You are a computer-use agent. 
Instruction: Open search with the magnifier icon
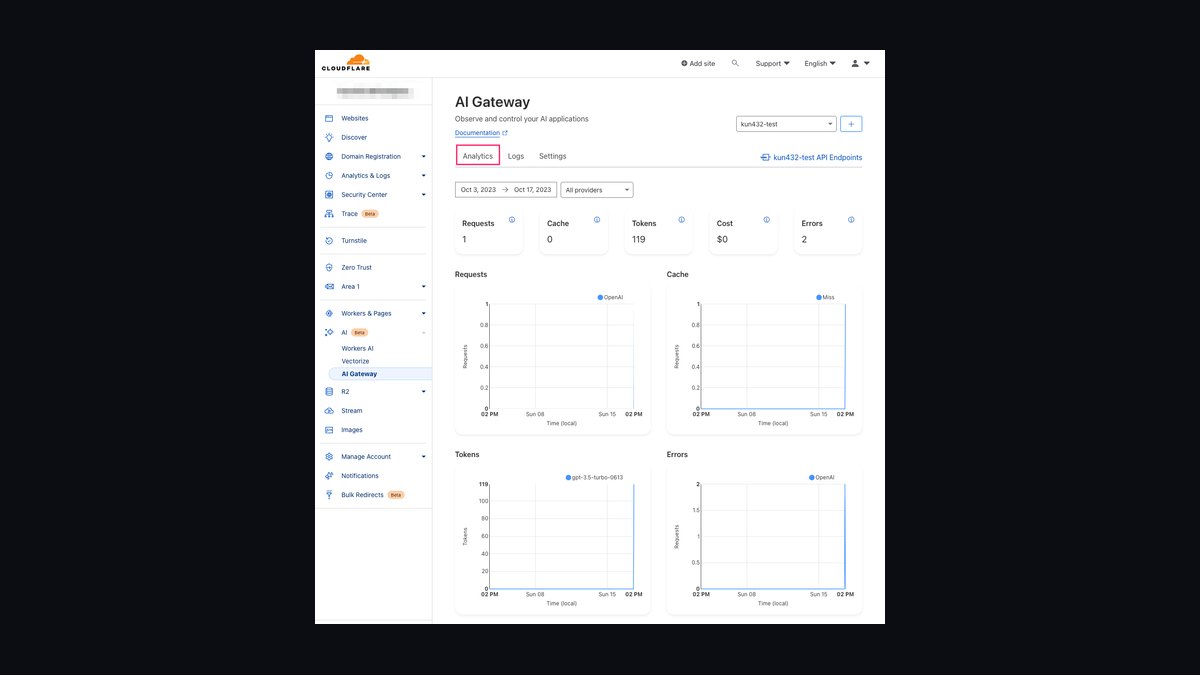[x=735, y=63]
